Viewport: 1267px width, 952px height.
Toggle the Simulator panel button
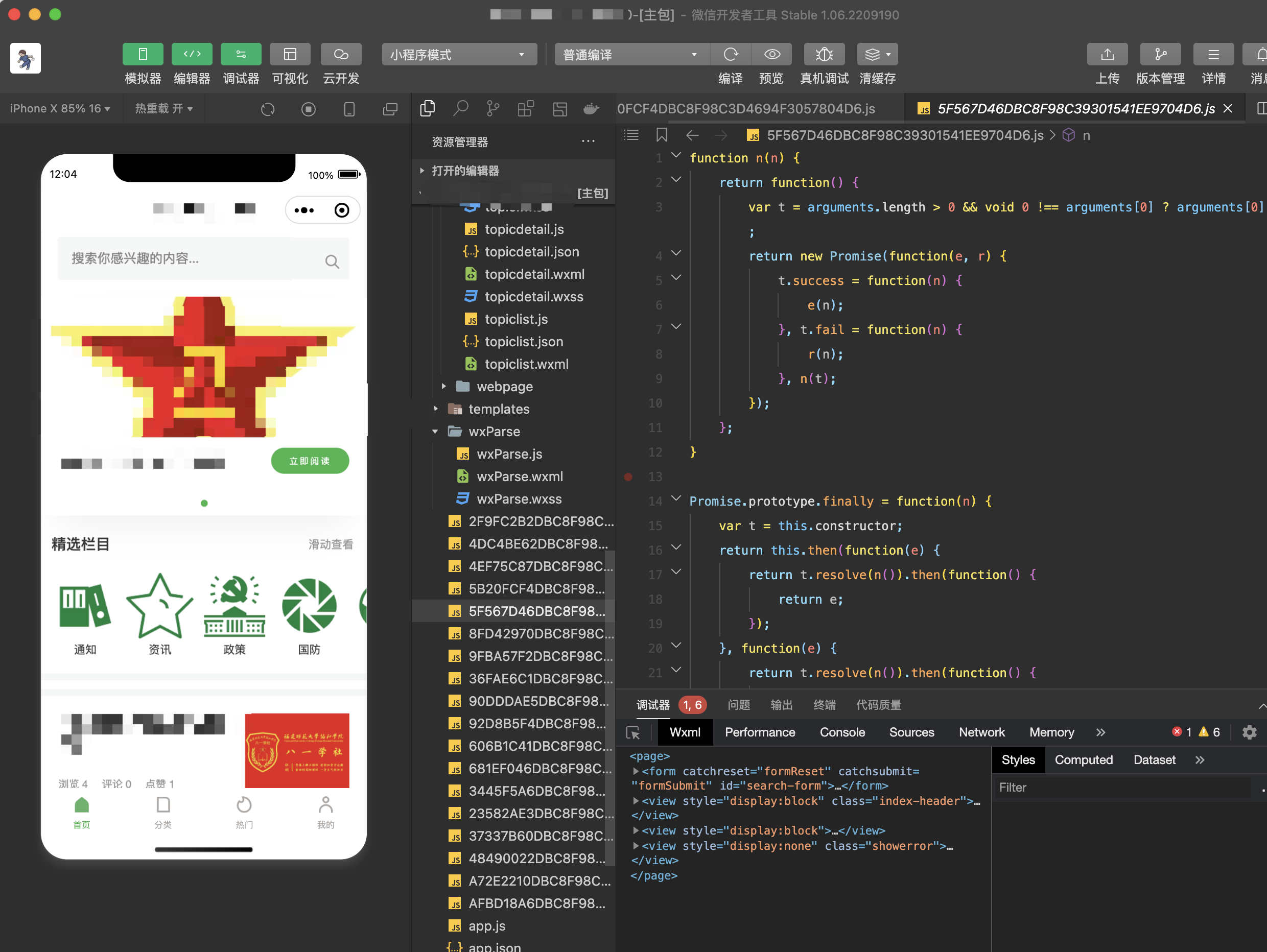pyautogui.click(x=143, y=54)
